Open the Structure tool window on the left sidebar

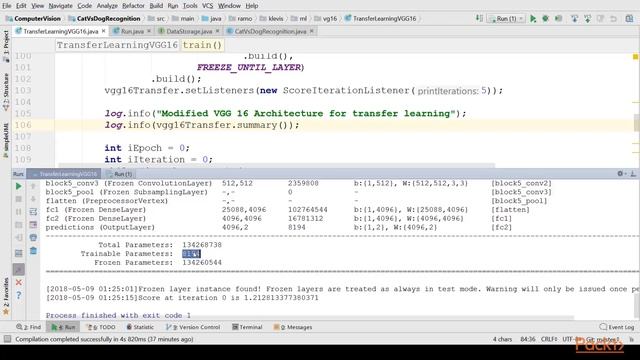6,92
